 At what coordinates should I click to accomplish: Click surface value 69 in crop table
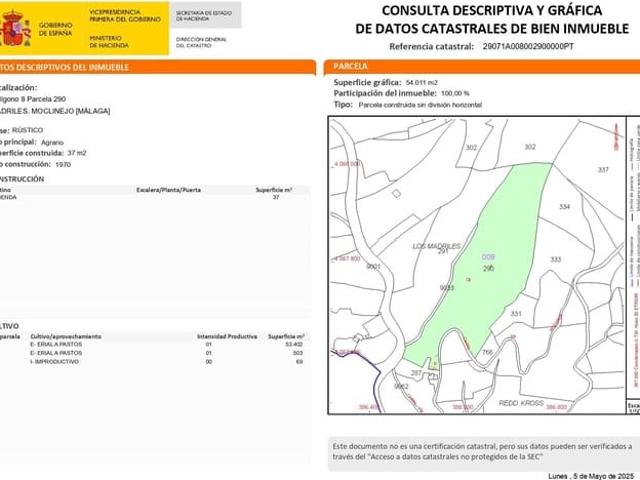pyautogui.click(x=299, y=362)
